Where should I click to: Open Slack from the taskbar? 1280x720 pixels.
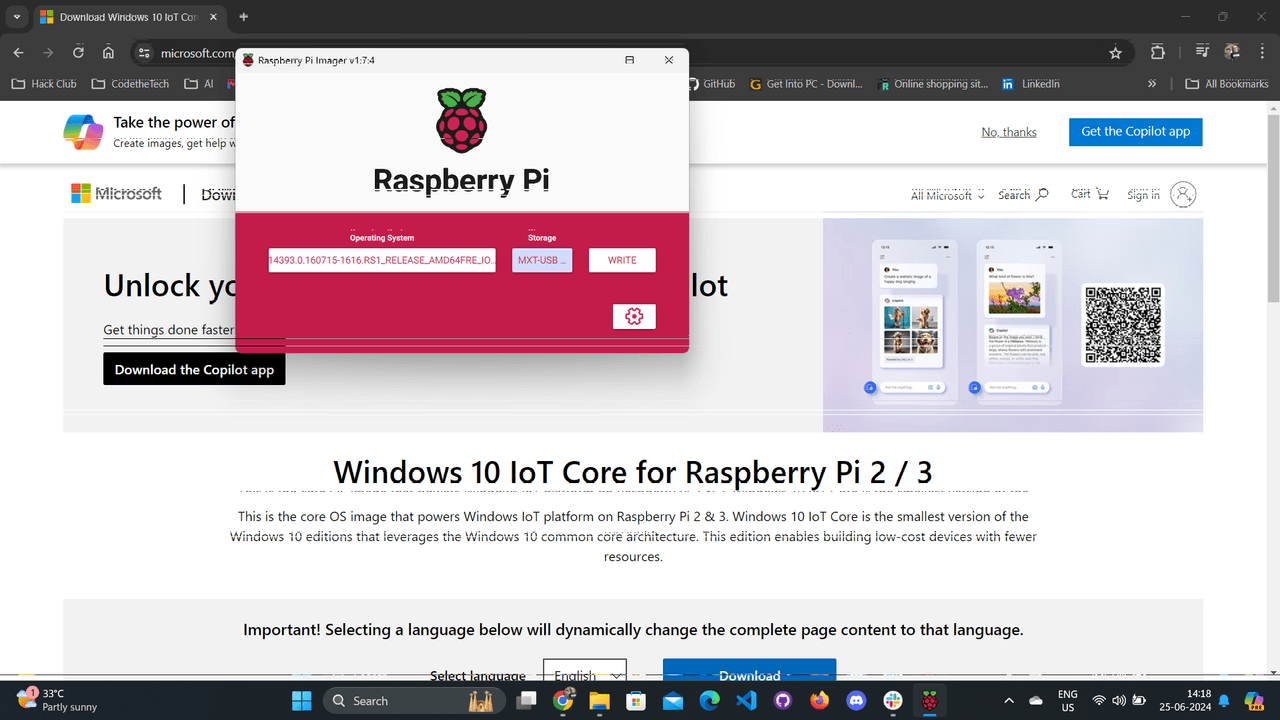(893, 701)
